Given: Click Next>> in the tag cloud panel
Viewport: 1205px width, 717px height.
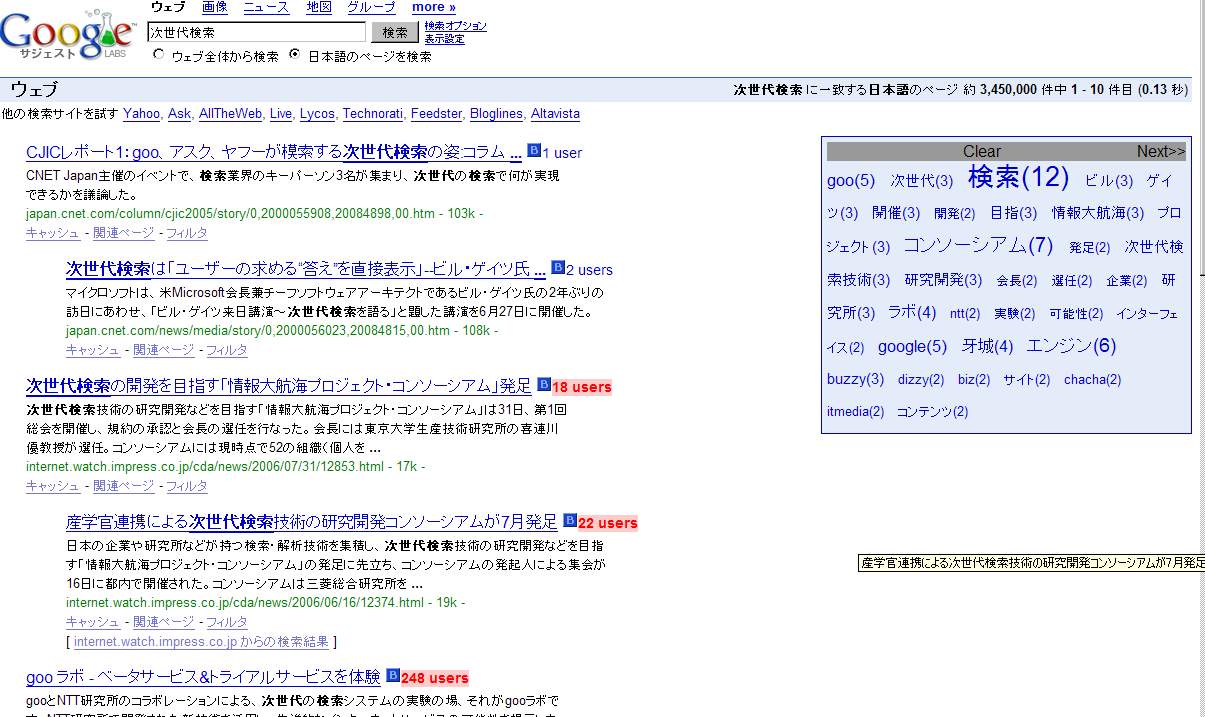Looking at the screenshot, I should coord(1161,151).
